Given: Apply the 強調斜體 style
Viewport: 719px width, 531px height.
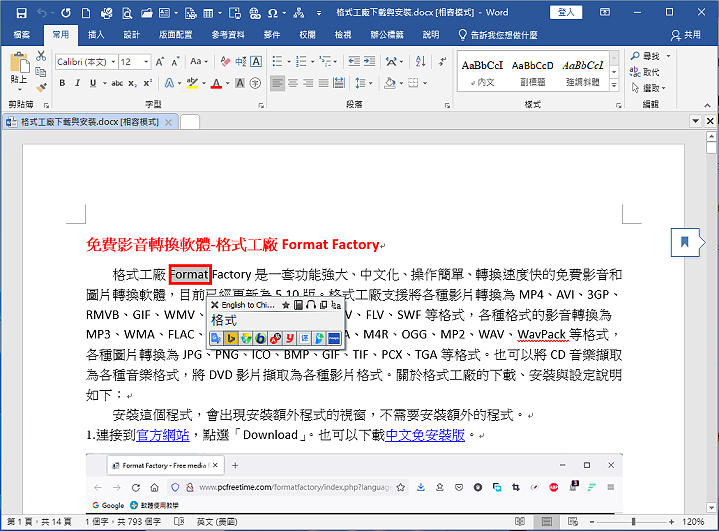Looking at the screenshot, I should pos(583,72).
